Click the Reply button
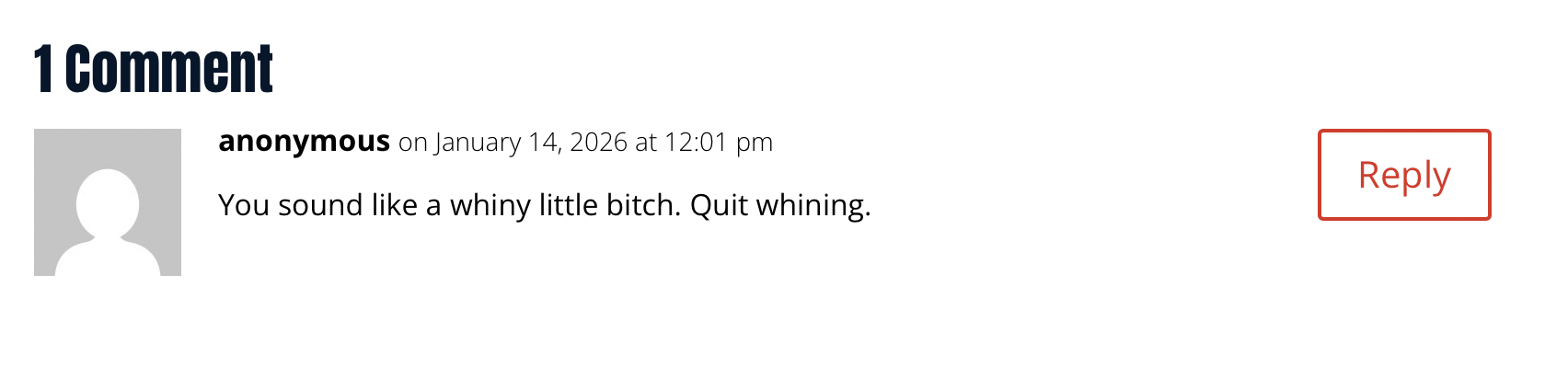The height and width of the screenshot is (379, 1568). coord(1403,175)
